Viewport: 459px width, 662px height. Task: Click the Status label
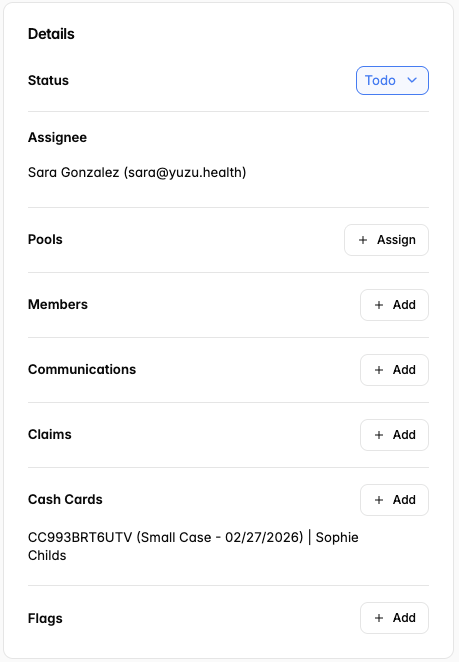point(48,80)
